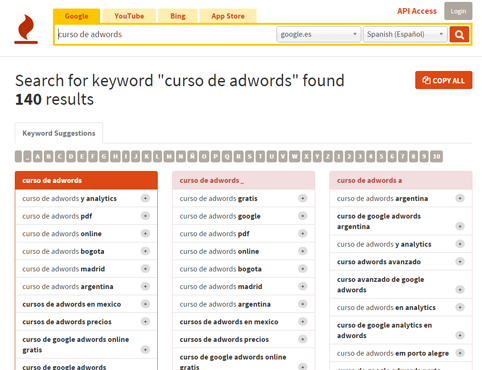Switch to the App Store tab
The height and width of the screenshot is (370, 482).
228,16
